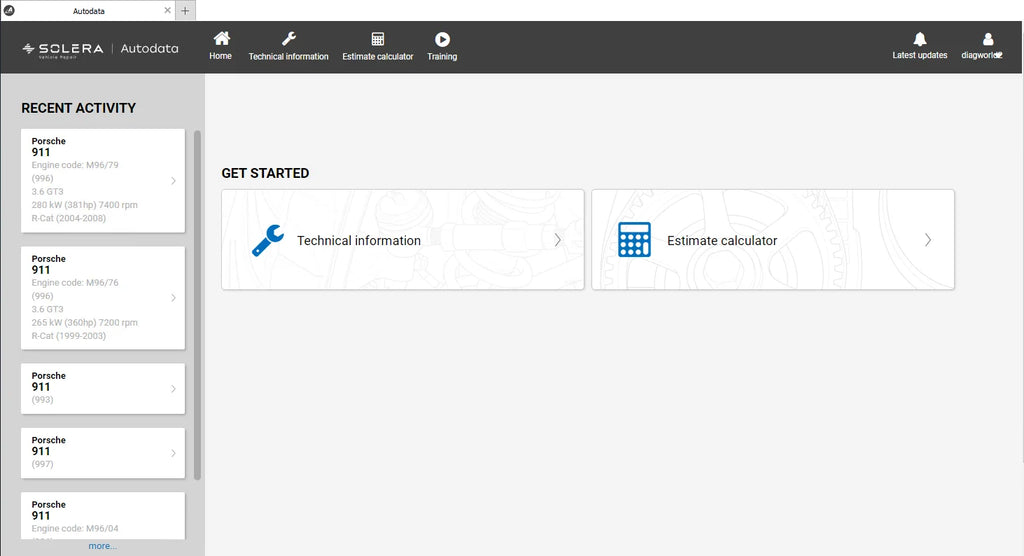Click the chevron on Technical information card

click(x=558, y=240)
